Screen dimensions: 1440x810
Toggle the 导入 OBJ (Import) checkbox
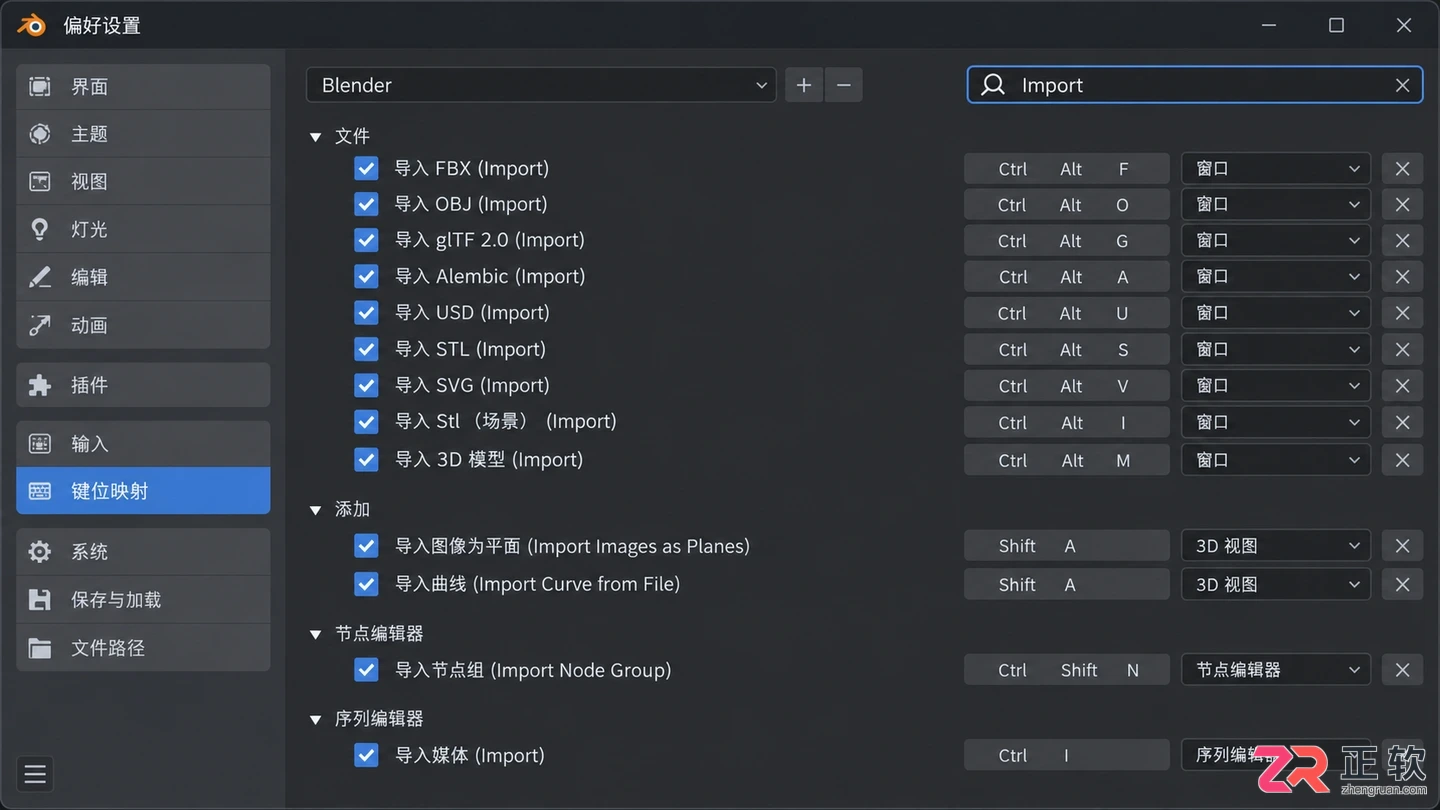pyautogui.click(x=367, y=204)
